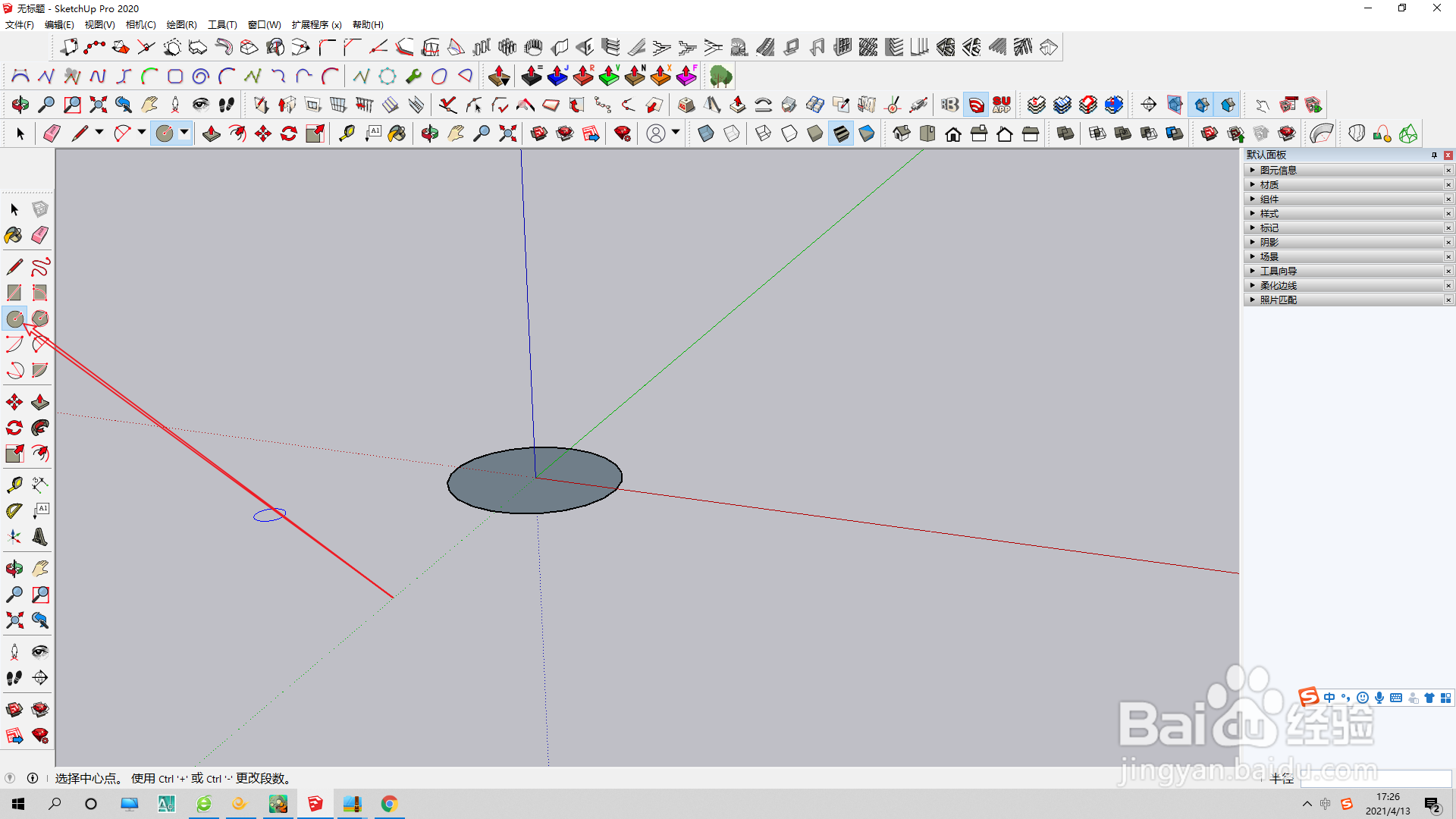
Task: Open Chrome from the taskbar
Action: [389, 804]
